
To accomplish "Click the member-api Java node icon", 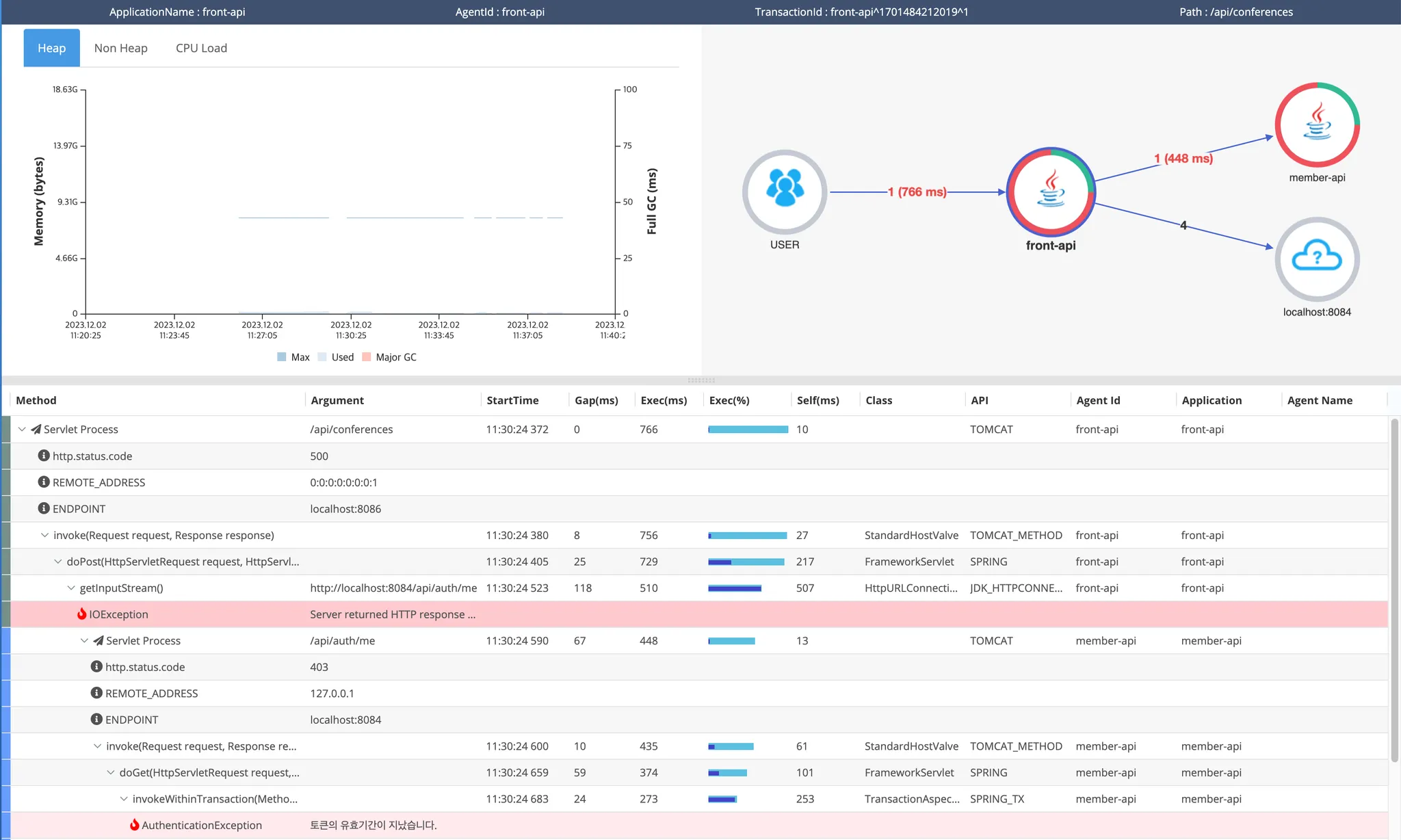I will pos(1317,124).
